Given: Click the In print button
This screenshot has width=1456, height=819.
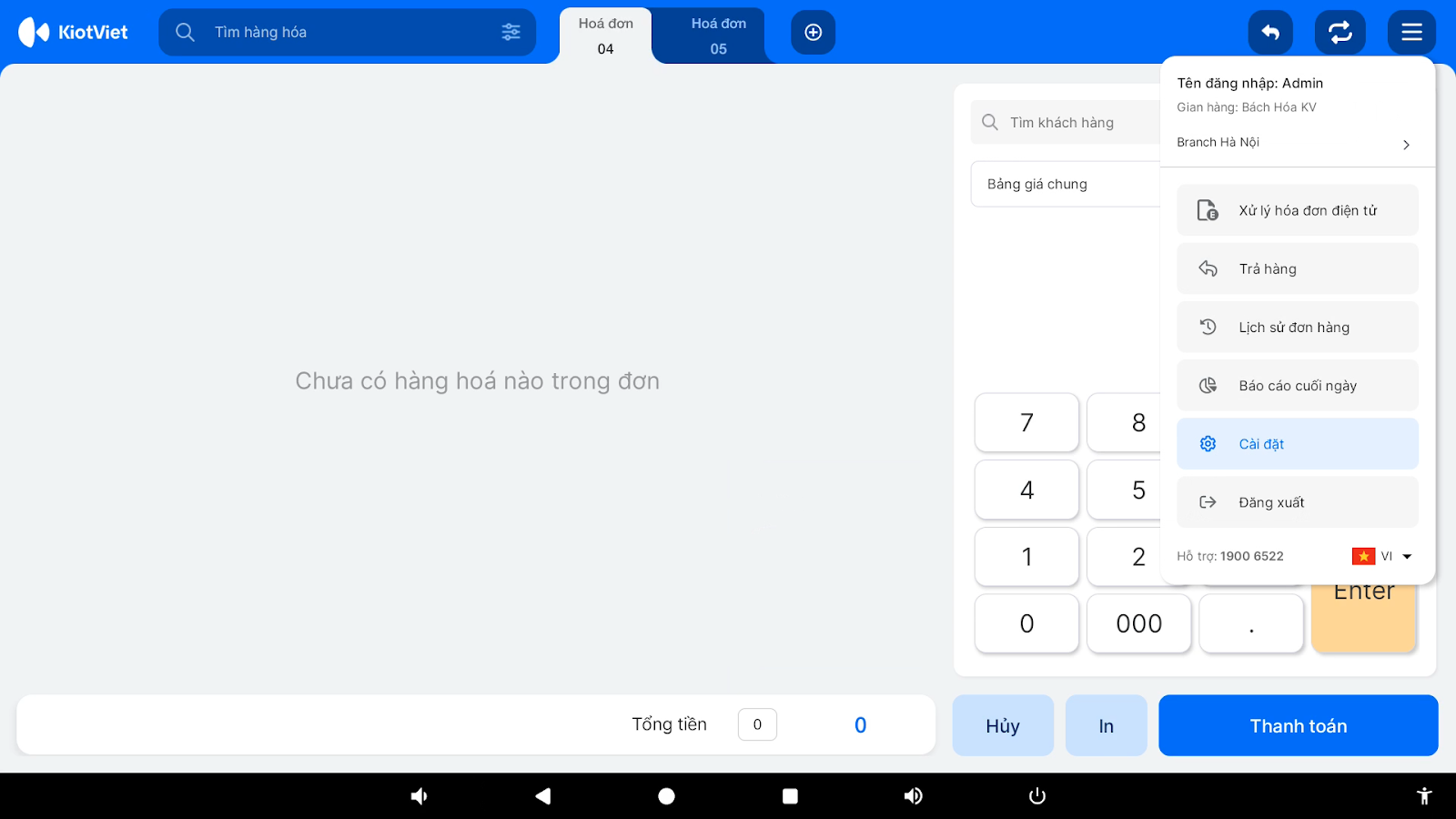Looking at the screenshot, I should coord(1106,725).
